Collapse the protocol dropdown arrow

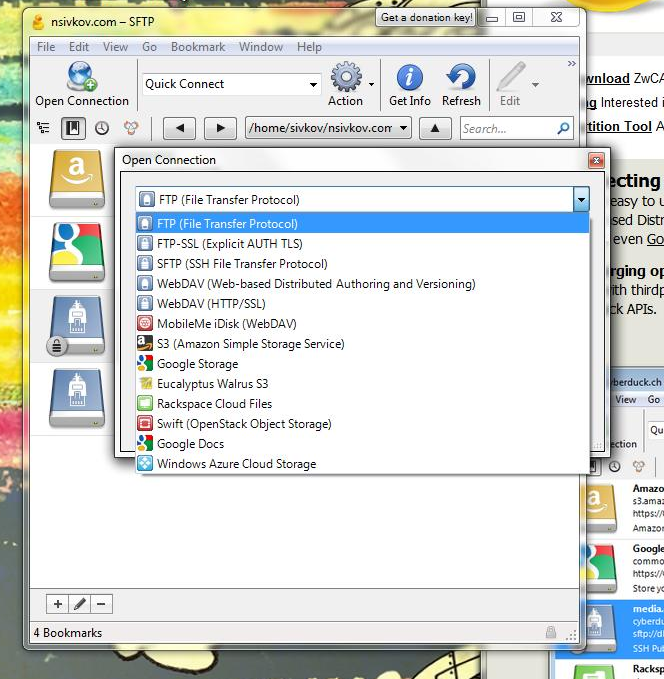(581, 199)
